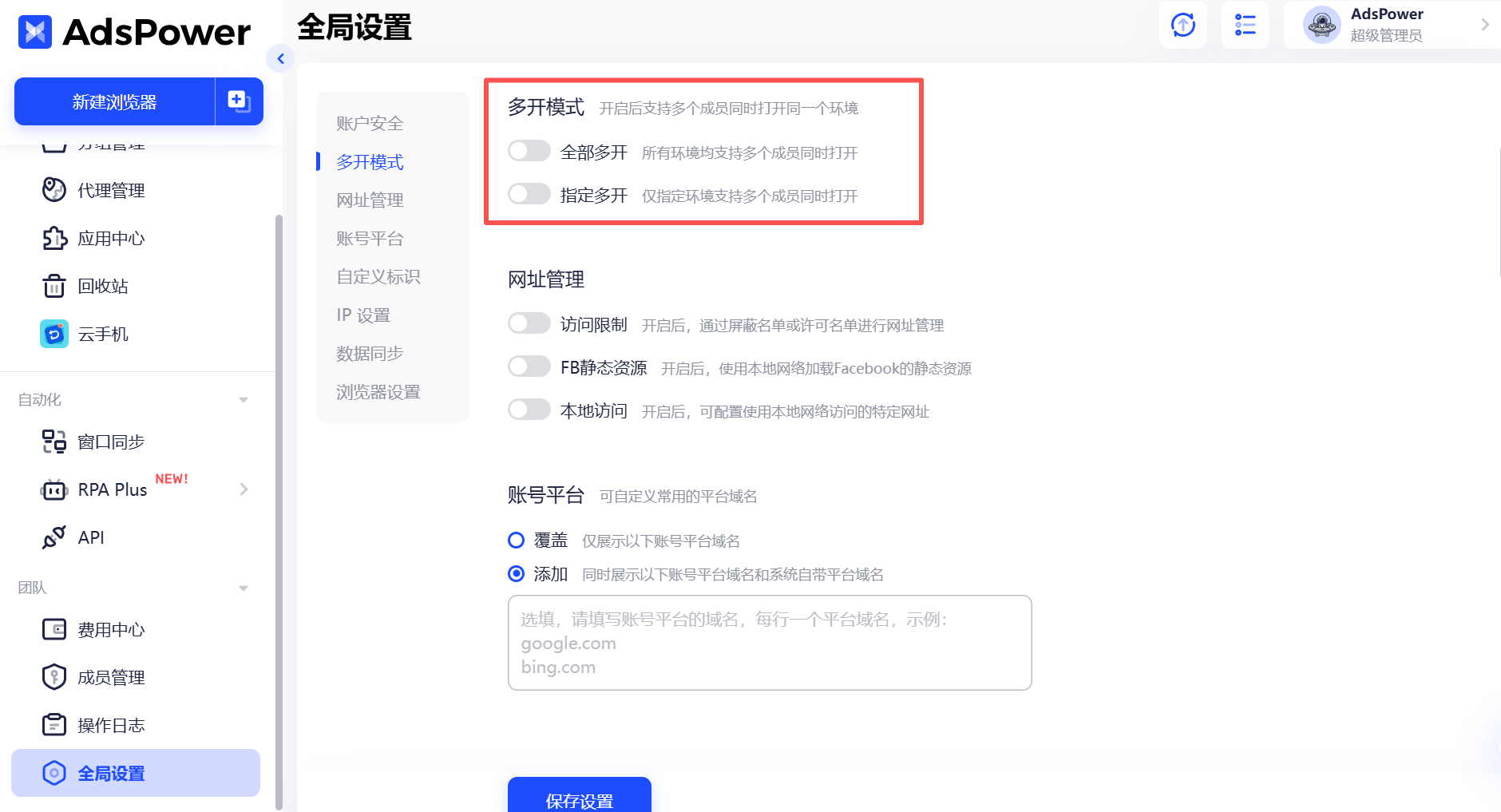Image resolution: width=1501 pixels, height=812 pixels.
Task: Go to 账号平台 settings section
Action: pos(370,239)
